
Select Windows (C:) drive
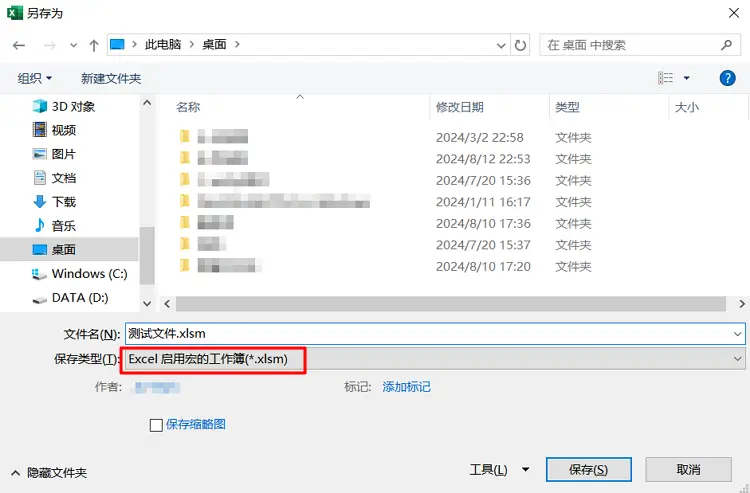pos(79,274)
